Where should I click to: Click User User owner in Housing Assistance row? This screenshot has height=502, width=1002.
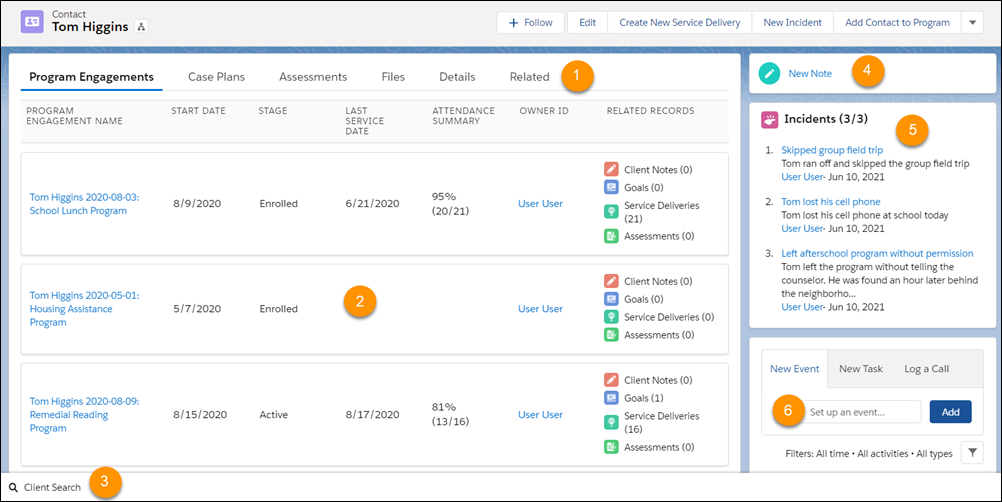[x=540, y=309]
